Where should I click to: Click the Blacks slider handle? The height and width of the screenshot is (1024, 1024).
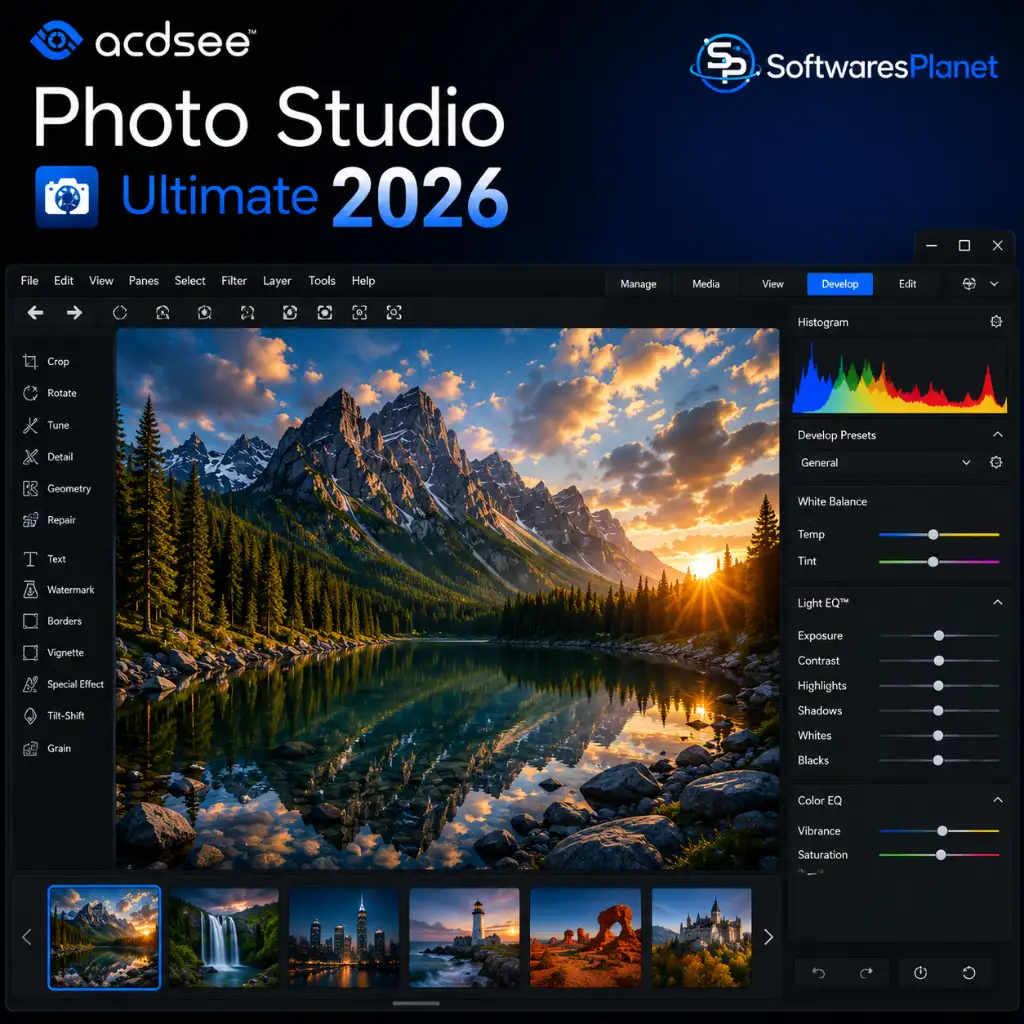pyautogui.click(x=938, y=760)
